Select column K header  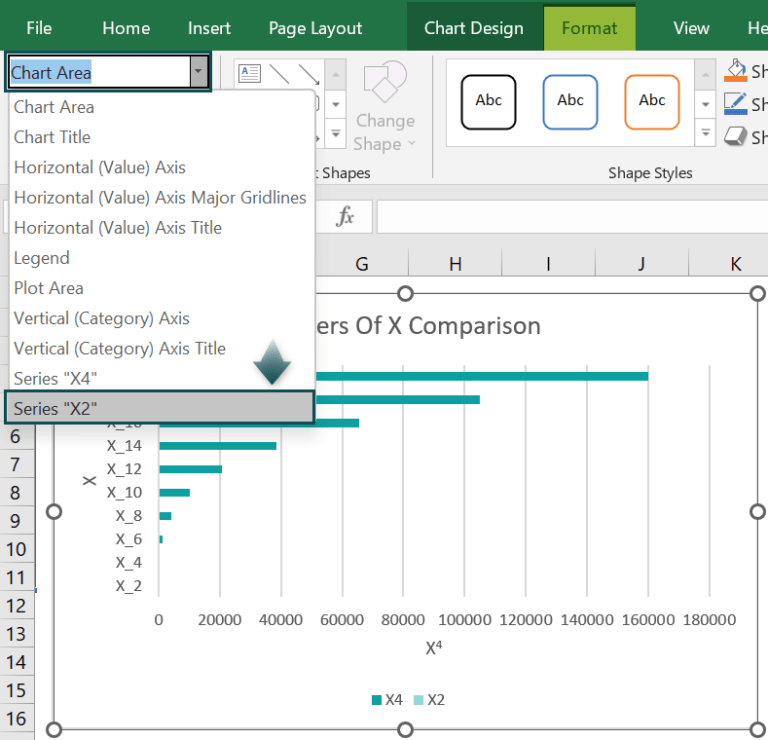coord(729,264)
